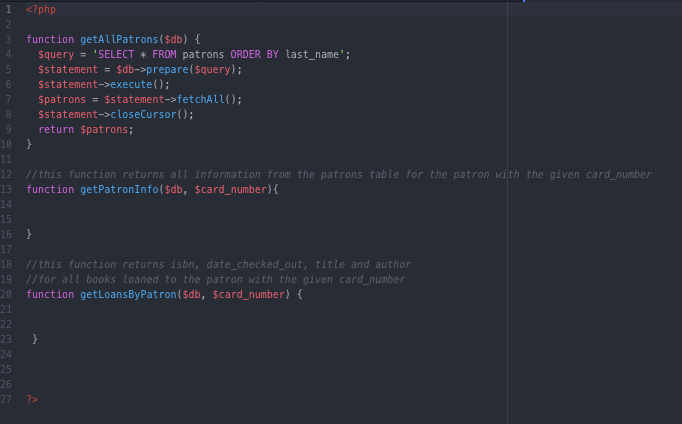The image size is (682, 424).
Task: Click the 'execute' method call on line 6
Action: coord(131,84)
